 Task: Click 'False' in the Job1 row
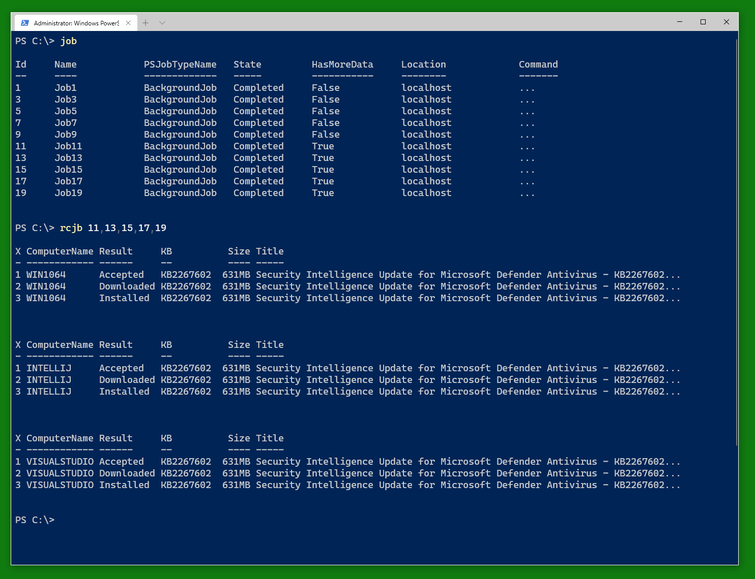click(x=325, y=88)
